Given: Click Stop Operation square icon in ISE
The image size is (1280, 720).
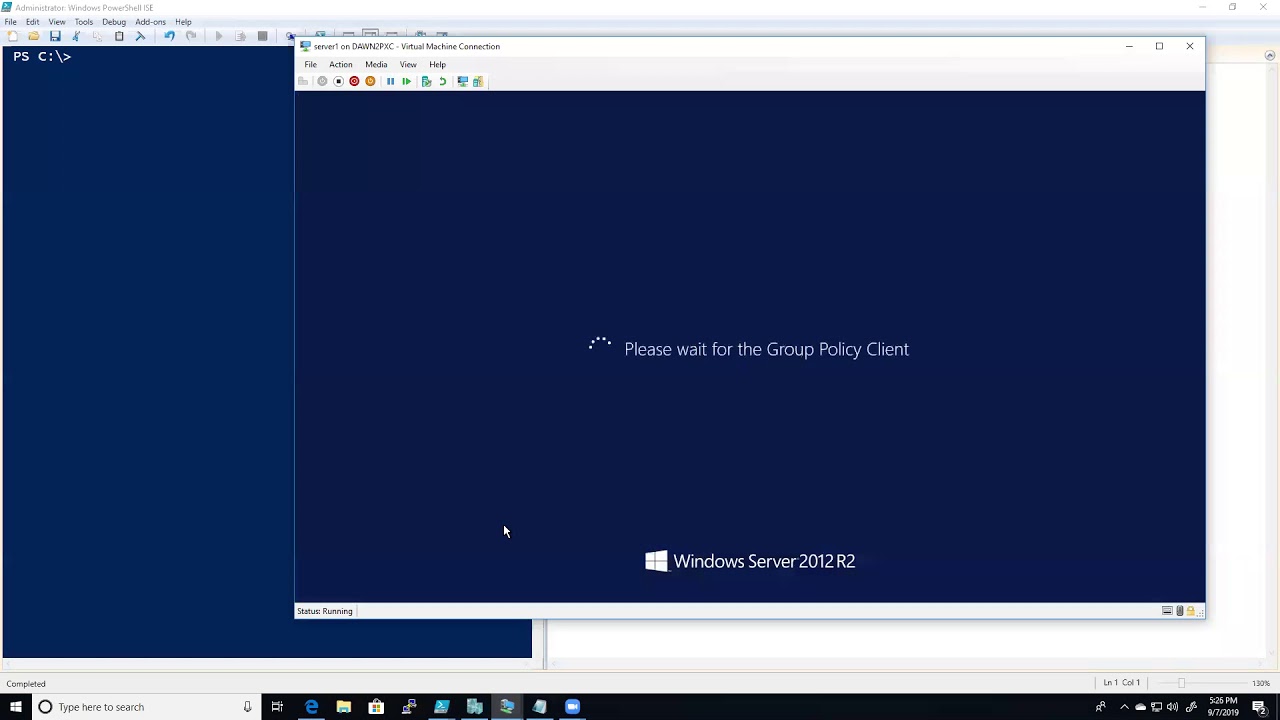Looking at the screenshot, I should (262, 36).
